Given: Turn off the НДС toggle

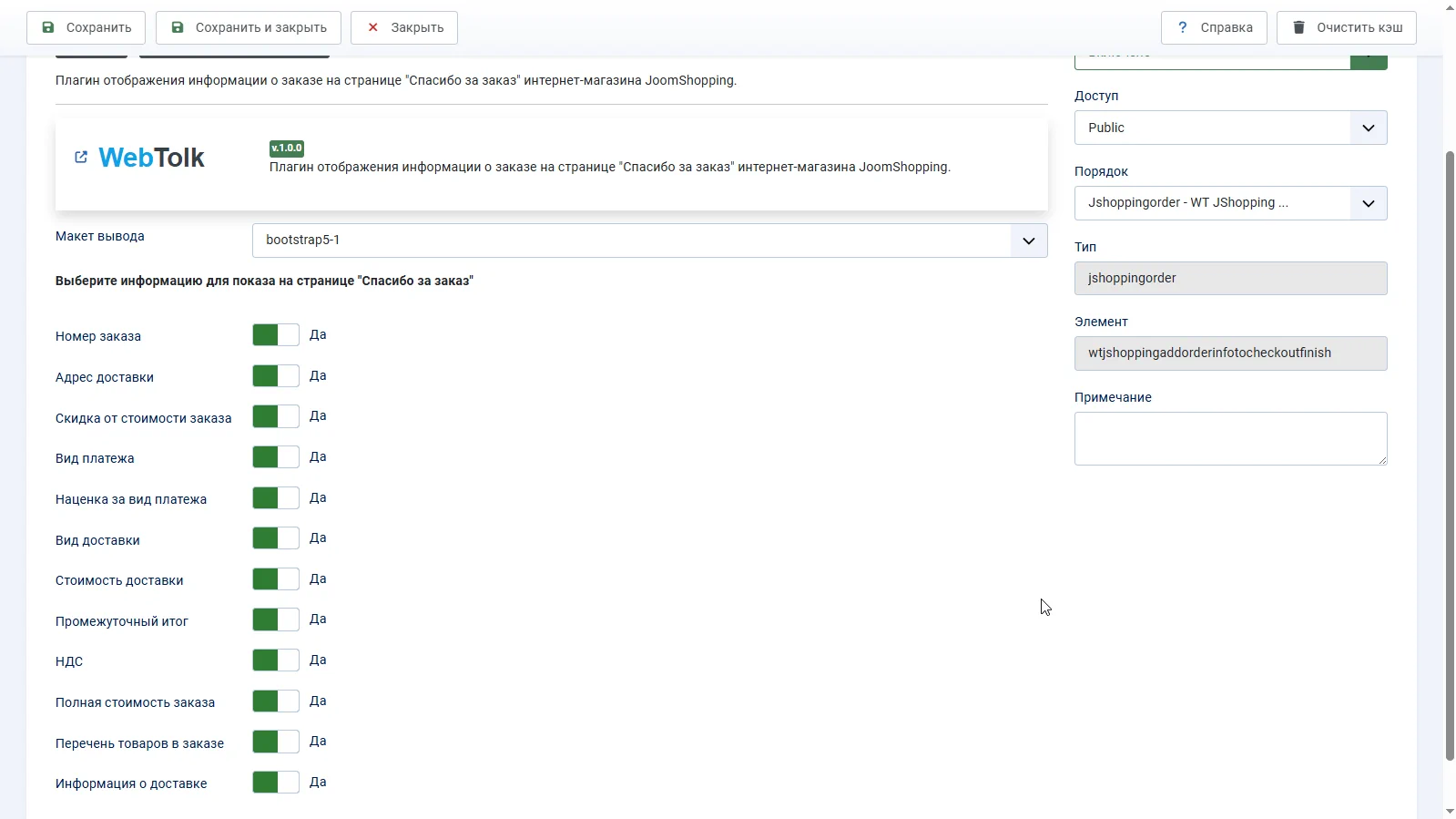Looking at the screenshot, I should click(x=275, y=660).
